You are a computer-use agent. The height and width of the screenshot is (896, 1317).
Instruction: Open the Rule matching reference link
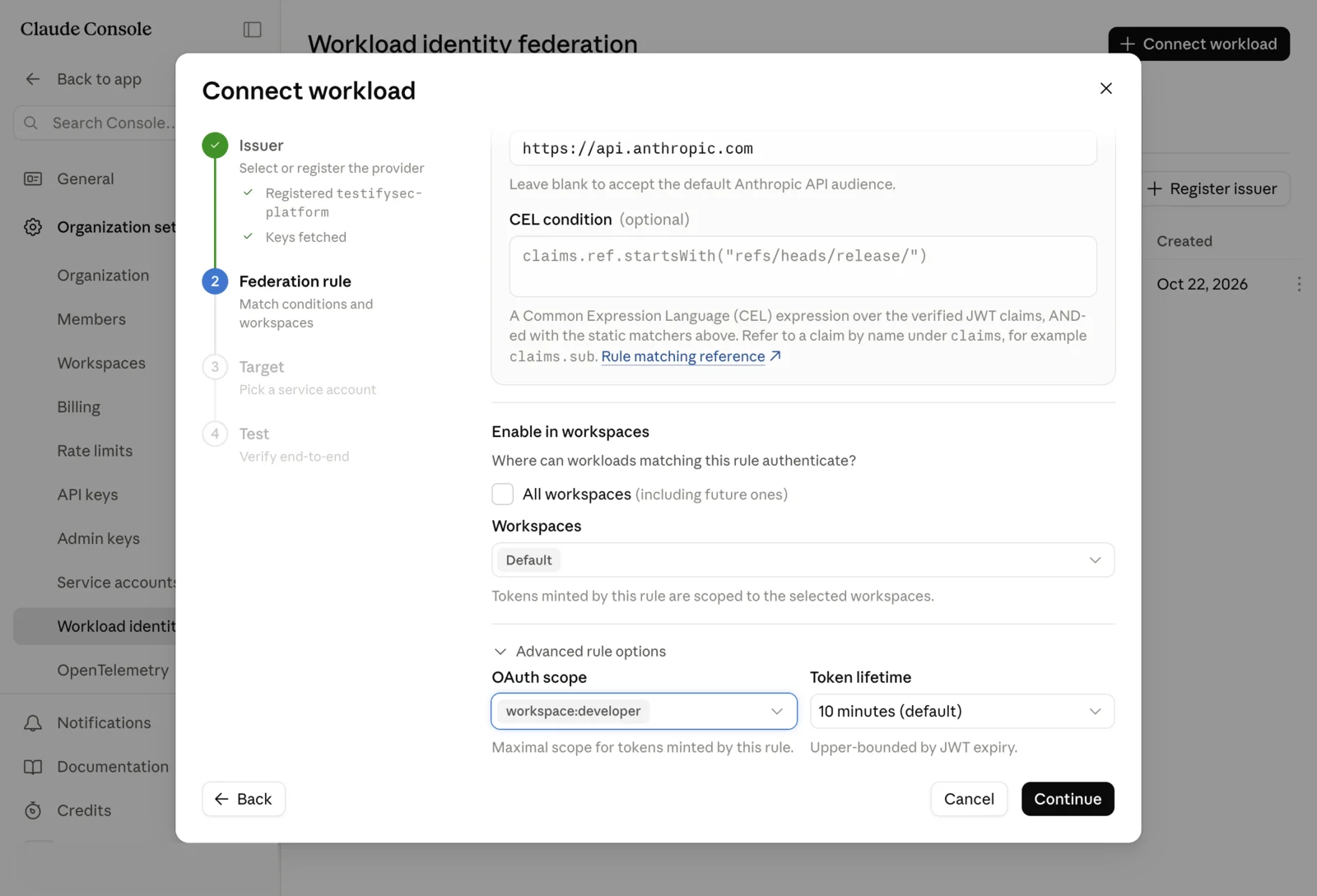coord(683,356)
